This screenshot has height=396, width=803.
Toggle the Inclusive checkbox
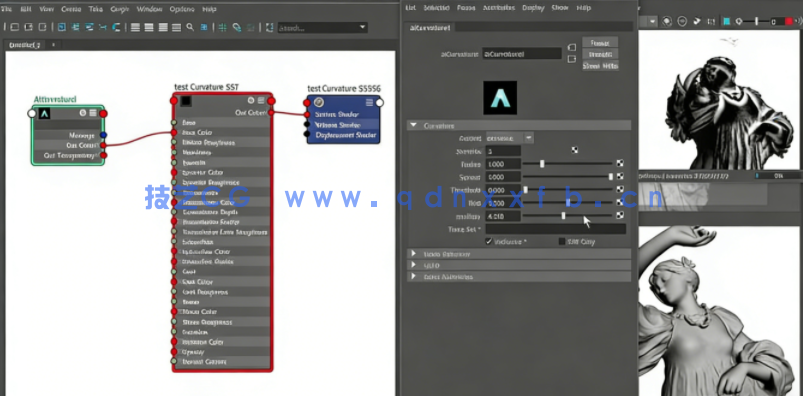(x=489, y=241)
